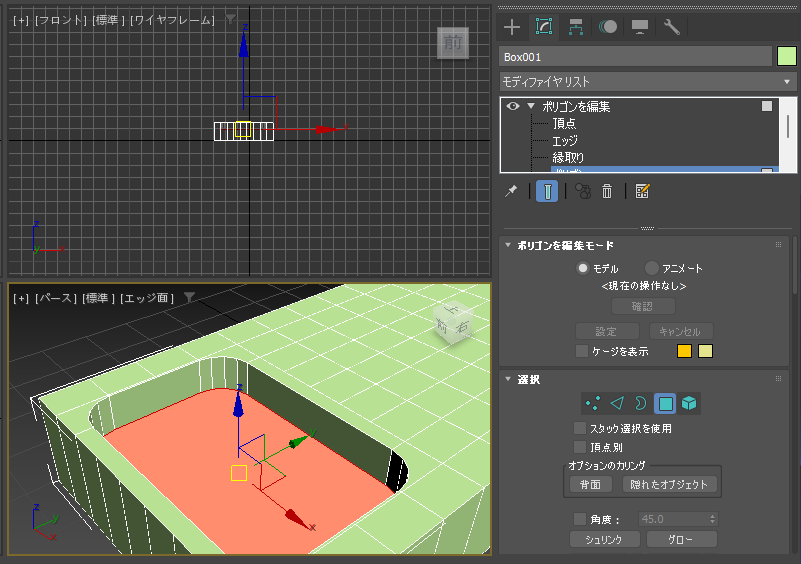
Task: Switch to the Modify panel tab
Action: (544, 27)
